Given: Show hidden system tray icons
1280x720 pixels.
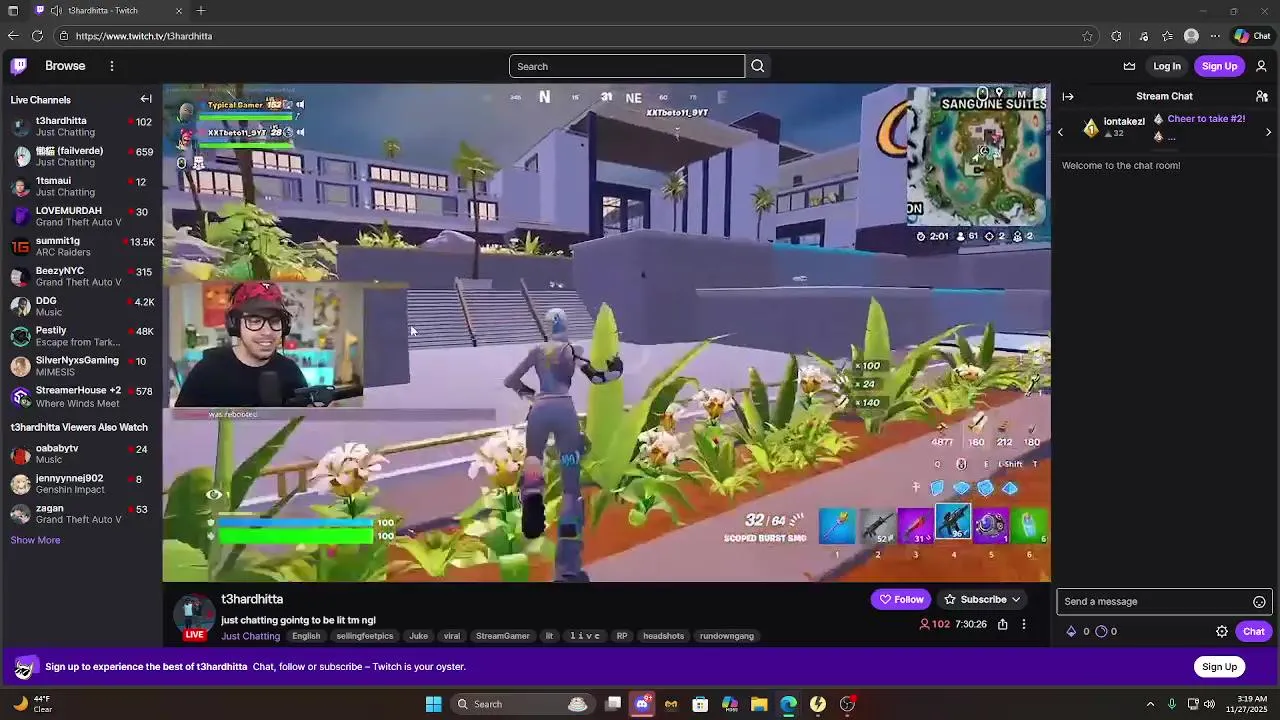Looking at the screenshot, I should point(1149,704).
